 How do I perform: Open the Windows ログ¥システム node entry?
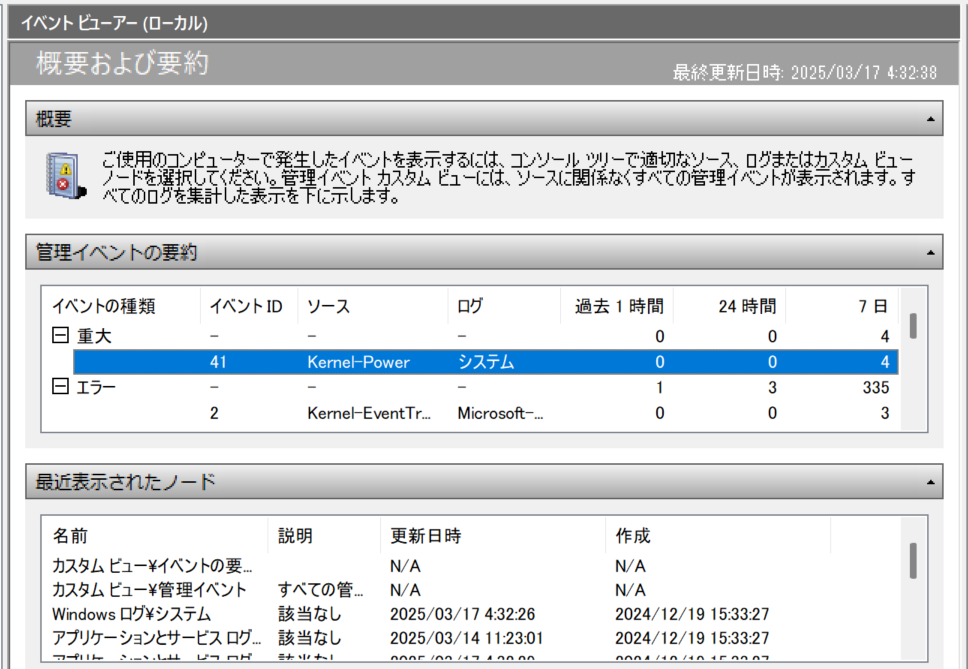(x=132, y=614)
